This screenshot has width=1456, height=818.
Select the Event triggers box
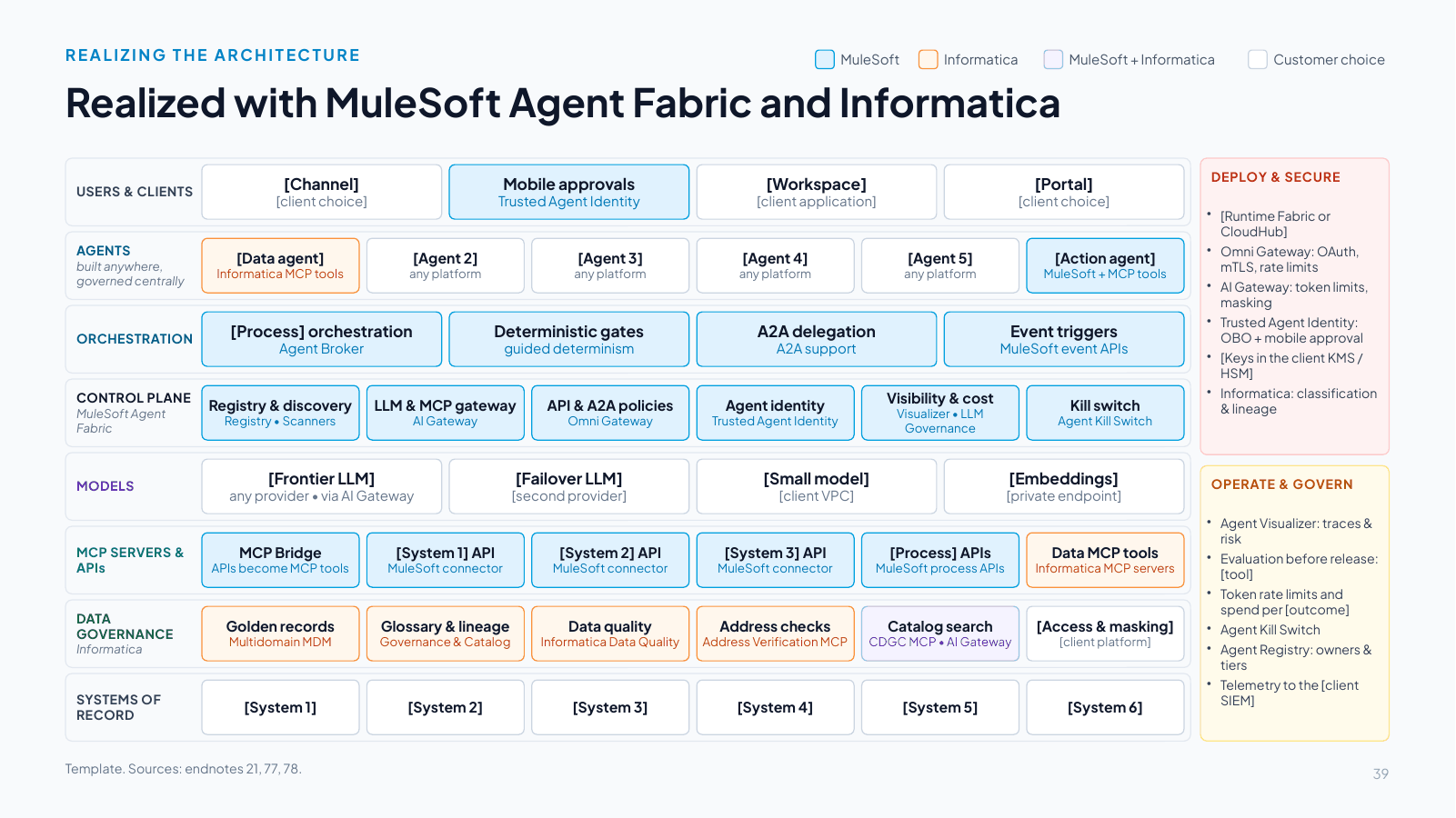click(x=1064, y=339)
